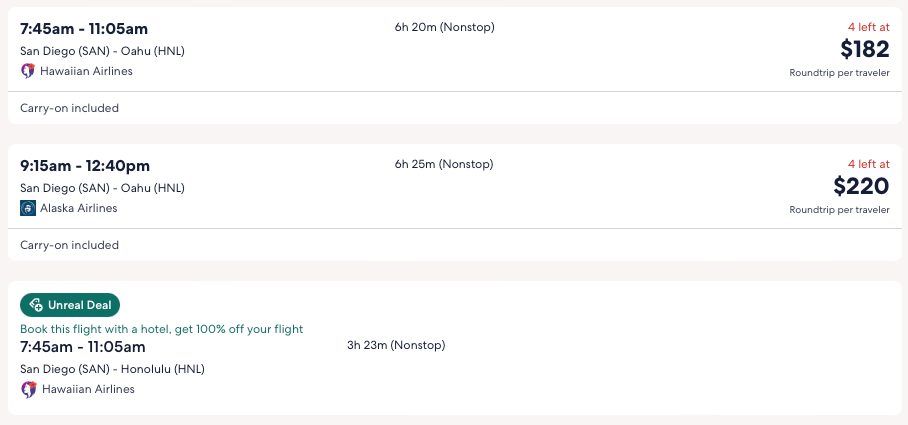
Task: Click "Roundtrip per traveler" under the $182 price
Action: point(839,73)
